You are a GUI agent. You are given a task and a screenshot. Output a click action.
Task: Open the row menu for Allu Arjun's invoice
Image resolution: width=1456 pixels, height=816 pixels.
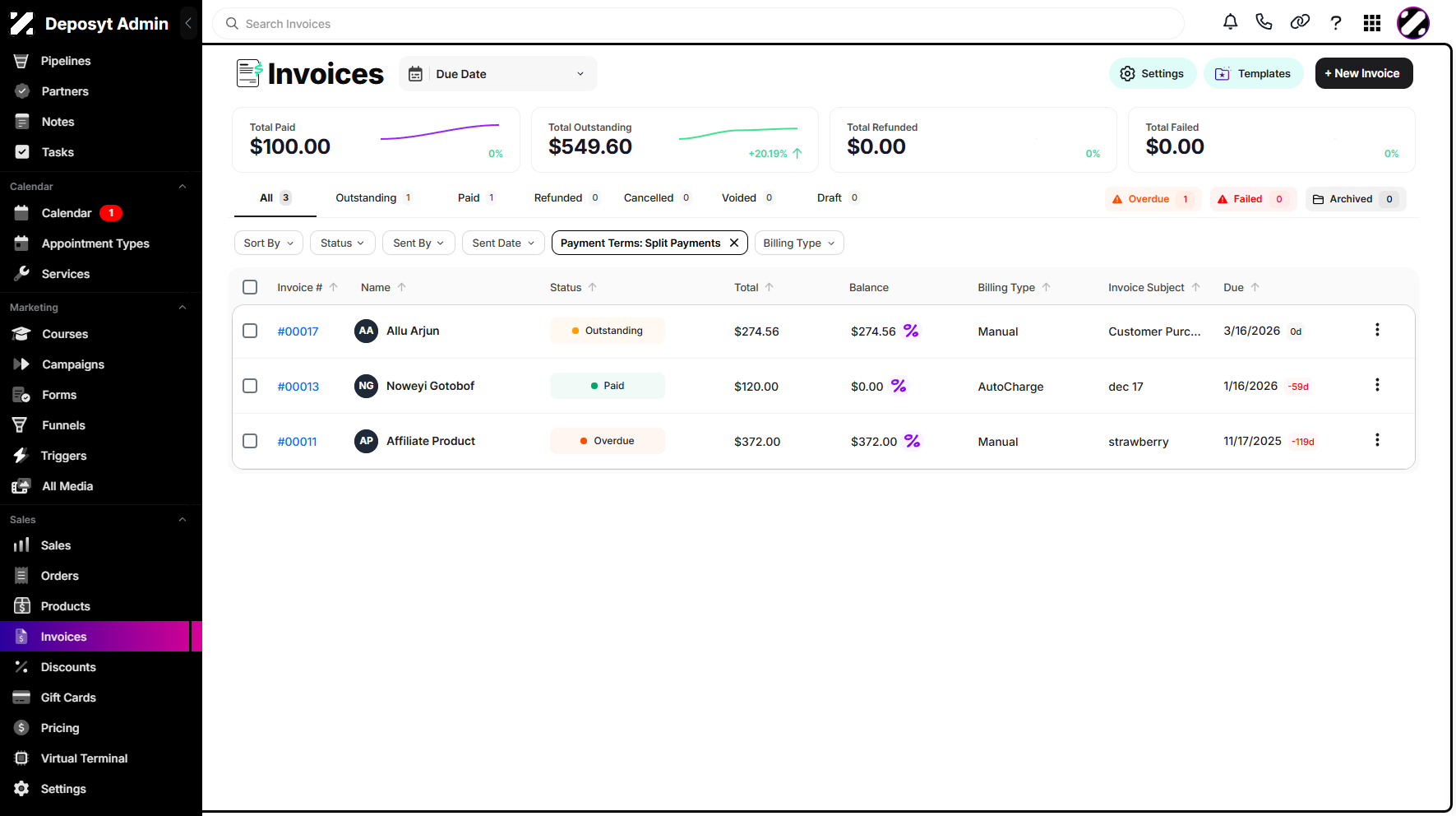coord(1377,330)
